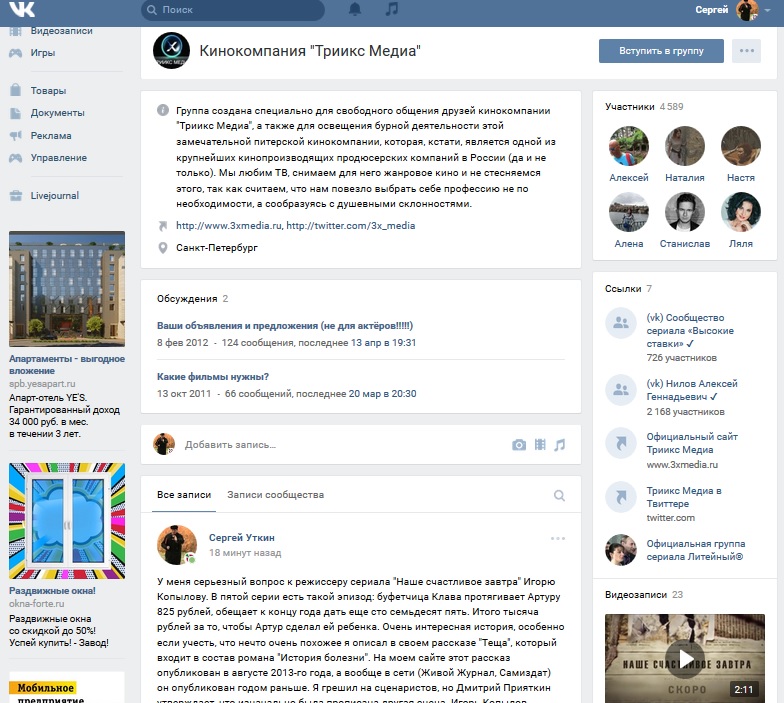Image resolution: width=784 pixels, height=703 pixels.
Task: Click the Livejournal briefcase icon
Action: pos(16,196)
